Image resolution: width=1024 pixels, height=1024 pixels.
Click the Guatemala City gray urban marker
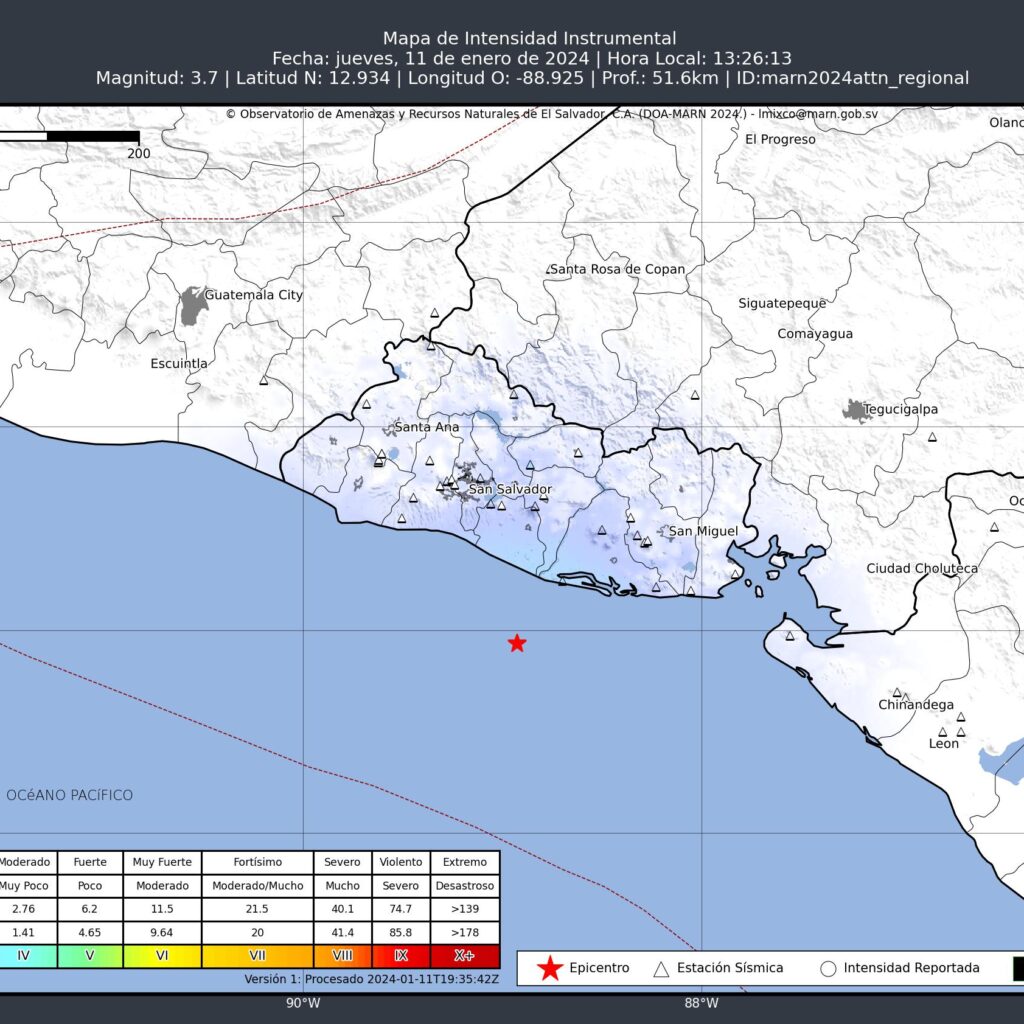tap(192, 305)
